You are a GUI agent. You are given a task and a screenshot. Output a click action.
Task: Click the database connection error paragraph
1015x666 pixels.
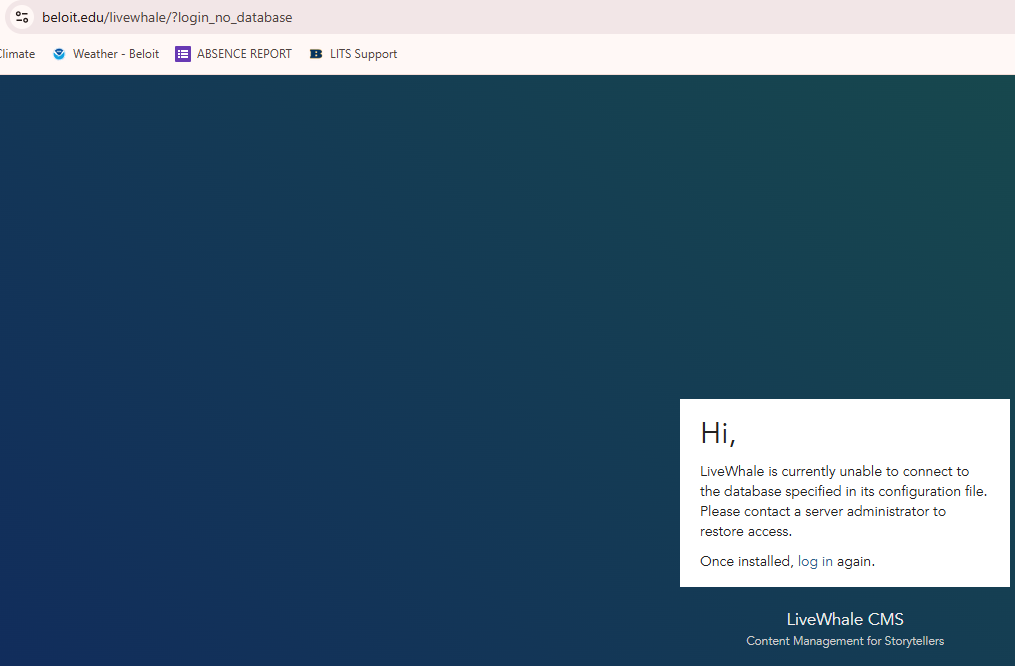tap(843, 501)
